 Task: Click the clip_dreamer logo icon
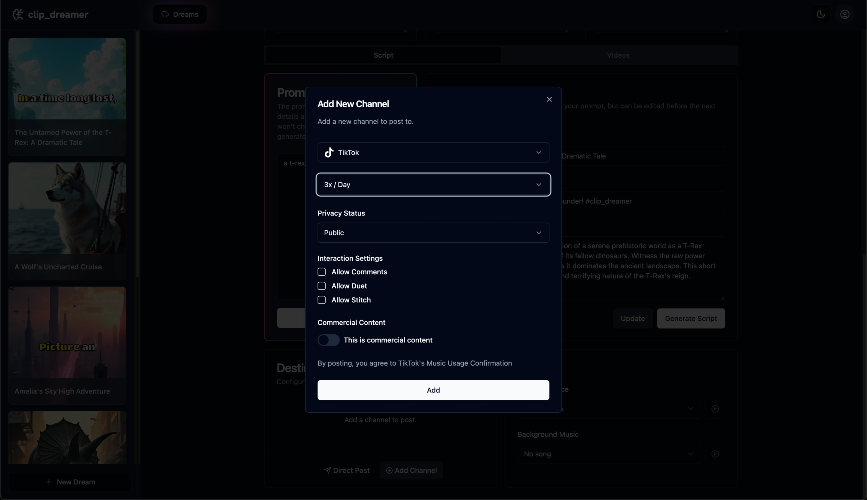(x=18, y=14)
